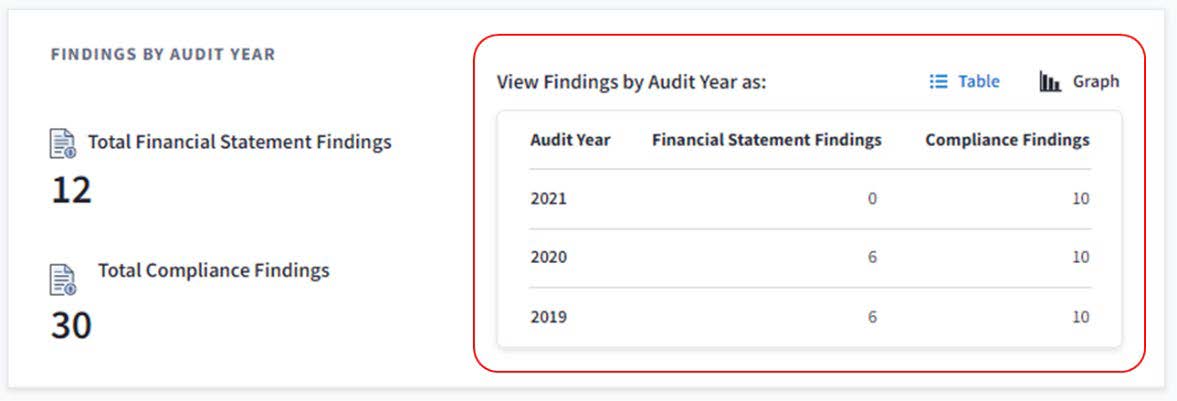Screen dimensions: 1177x401
Task: Click the Total Financial Statement Findings label
Action: (239, 143)
